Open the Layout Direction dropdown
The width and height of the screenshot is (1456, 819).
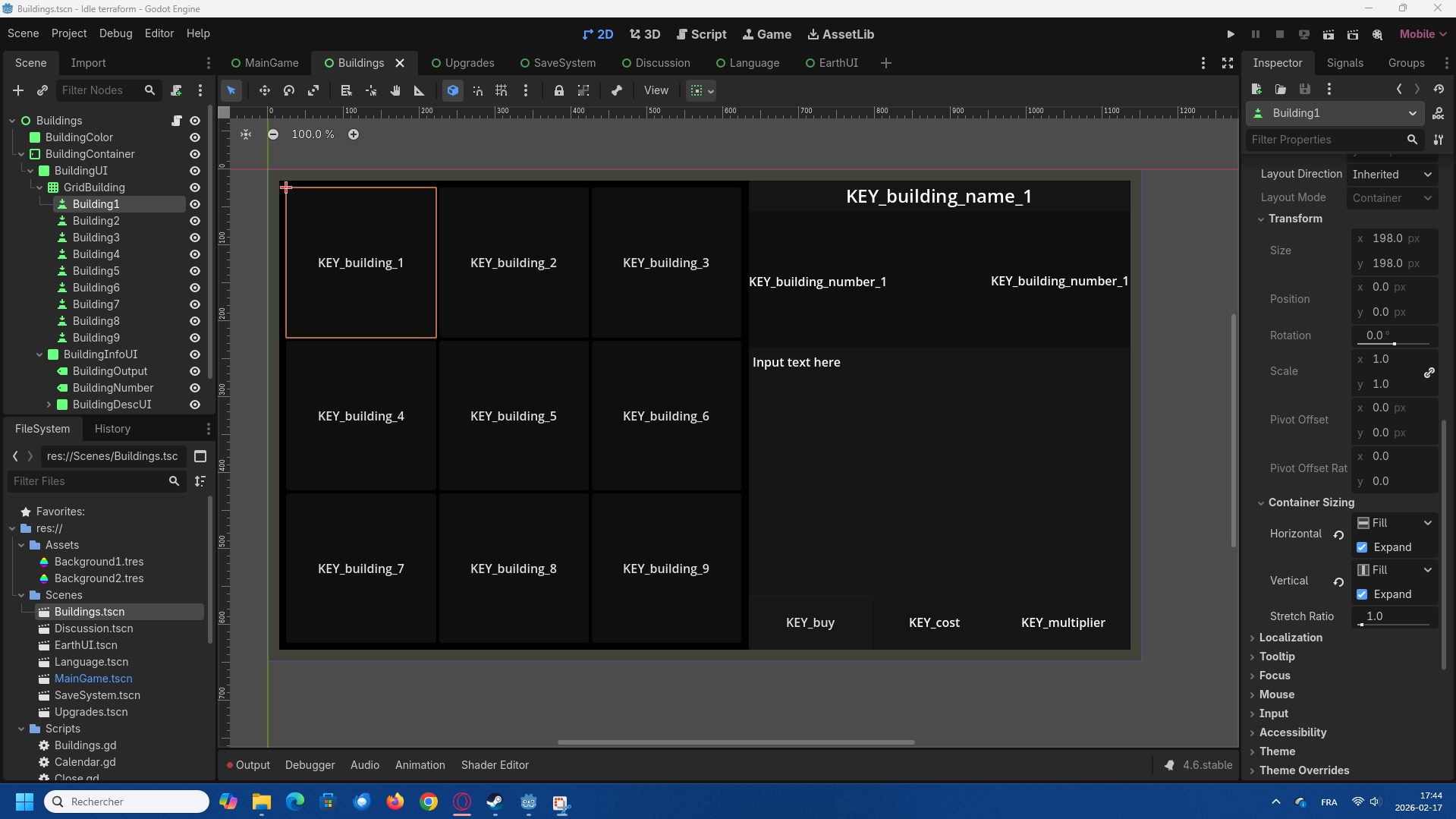(x=1392, y=175)
